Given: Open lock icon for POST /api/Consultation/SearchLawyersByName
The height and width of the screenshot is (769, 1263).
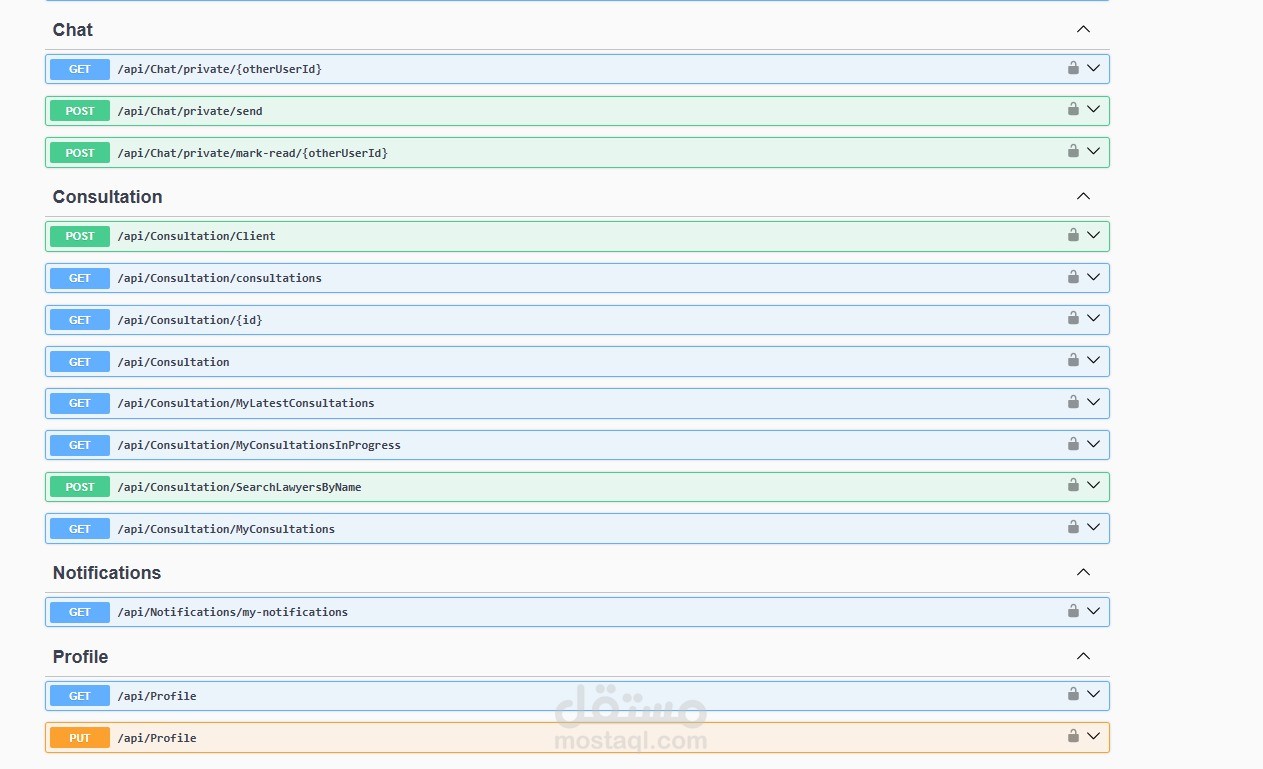Looking at the screenshot, I should pyautogui.click(x=1072, y=486).
